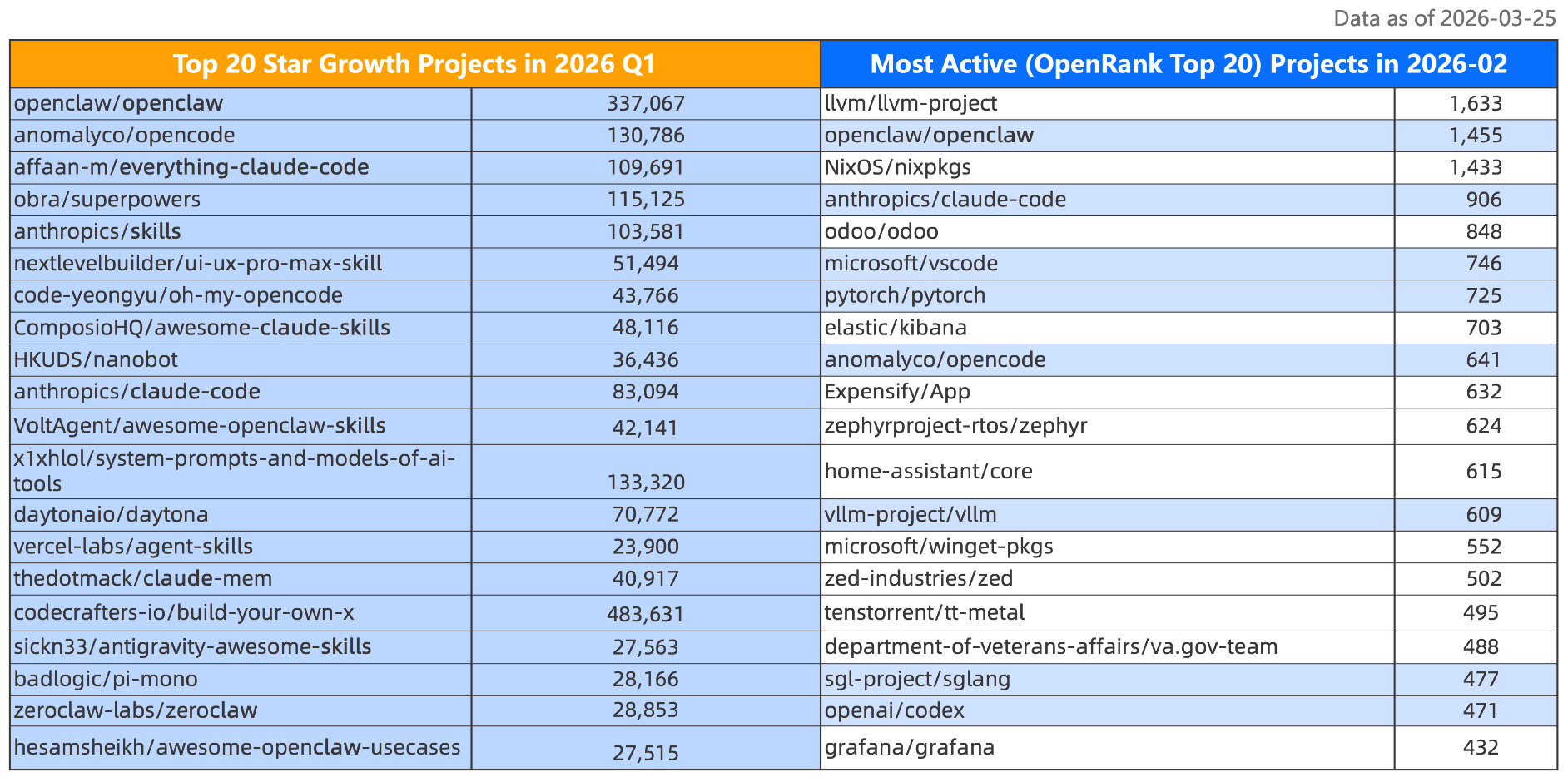Click sickn33/antigravity-awesome-skills cell
Viewport: 1568px width, 782px height.
(x=241, y=647)
